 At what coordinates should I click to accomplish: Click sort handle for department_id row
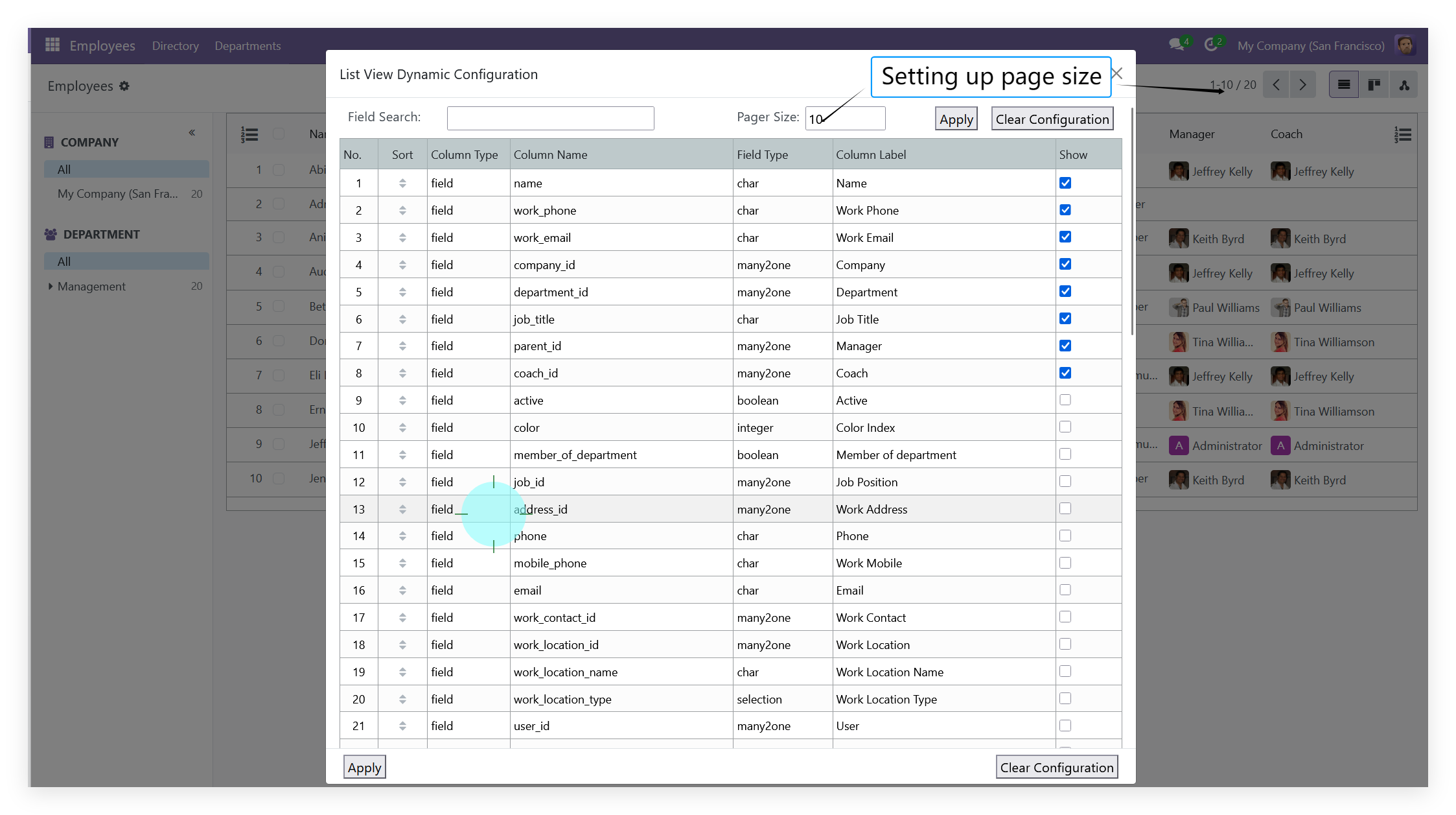[x=402, y=292]
